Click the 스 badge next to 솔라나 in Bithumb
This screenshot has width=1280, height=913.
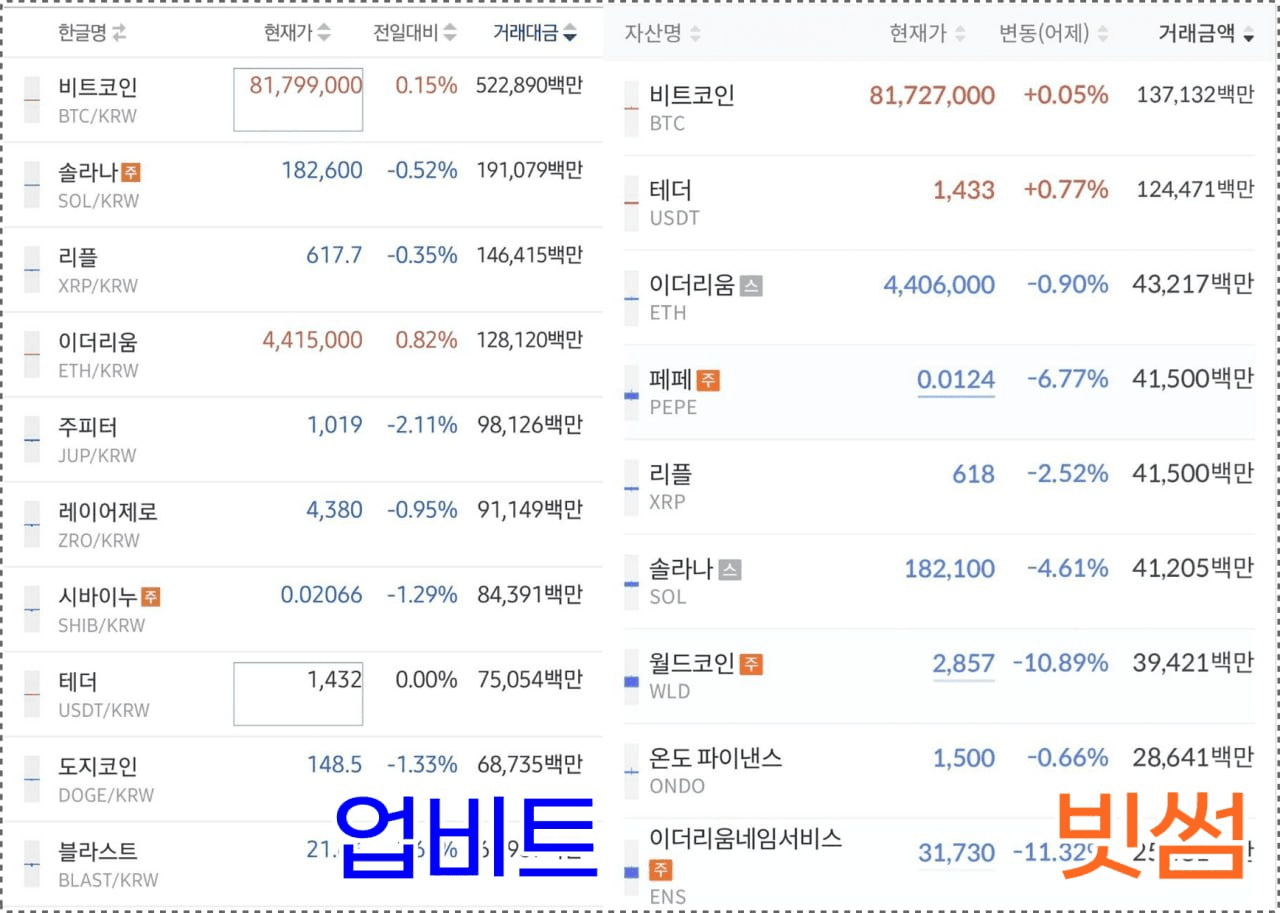point(730,570)
